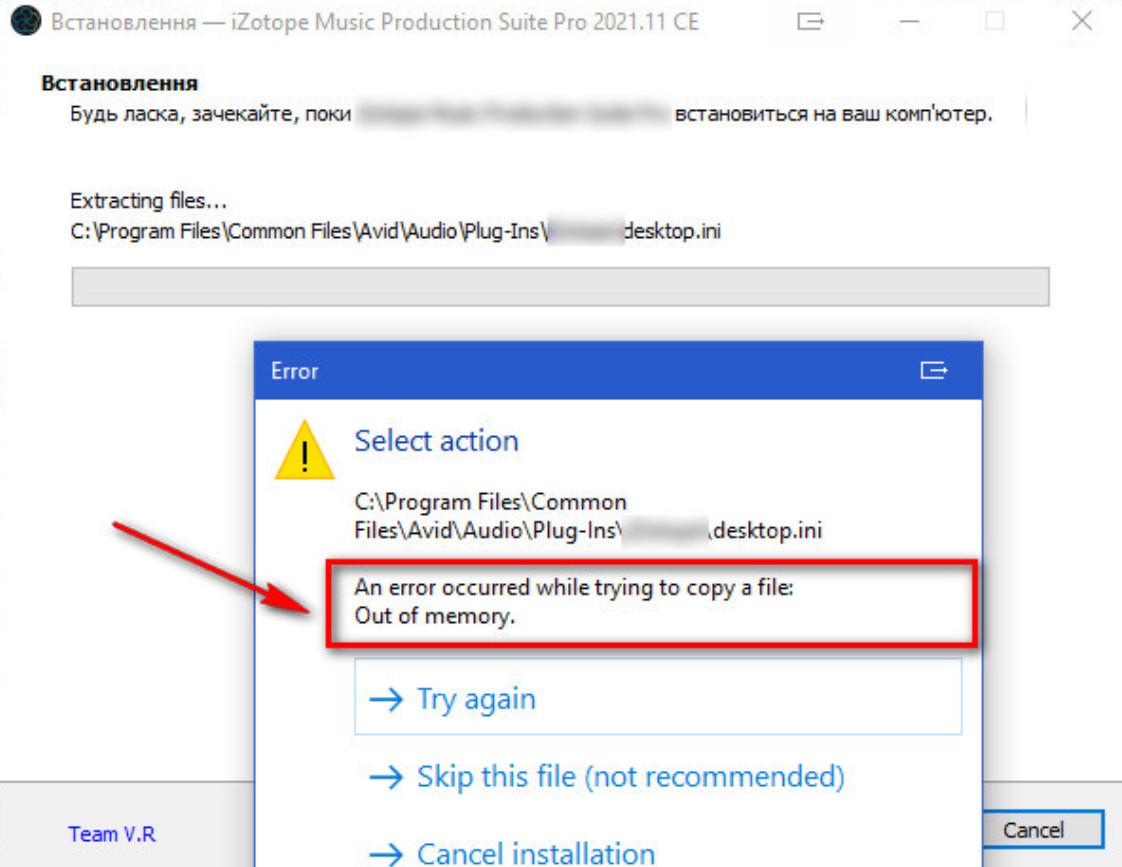Click the yellow warning triangle icon

(x=305, y=451)
